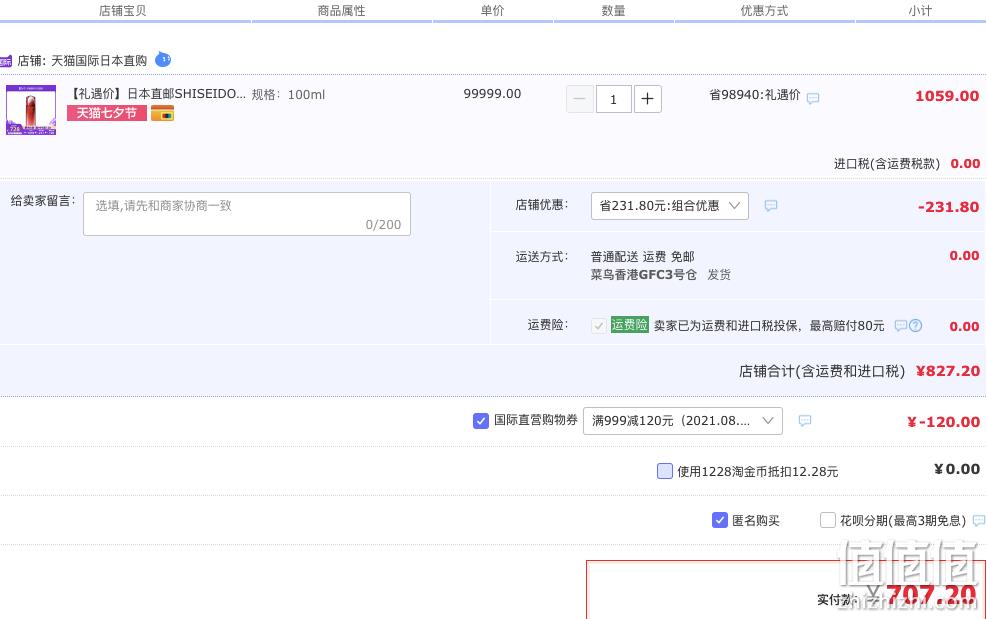Click info bubble beside store discount dropdown
987x619 pixels.
pos(771,206)
